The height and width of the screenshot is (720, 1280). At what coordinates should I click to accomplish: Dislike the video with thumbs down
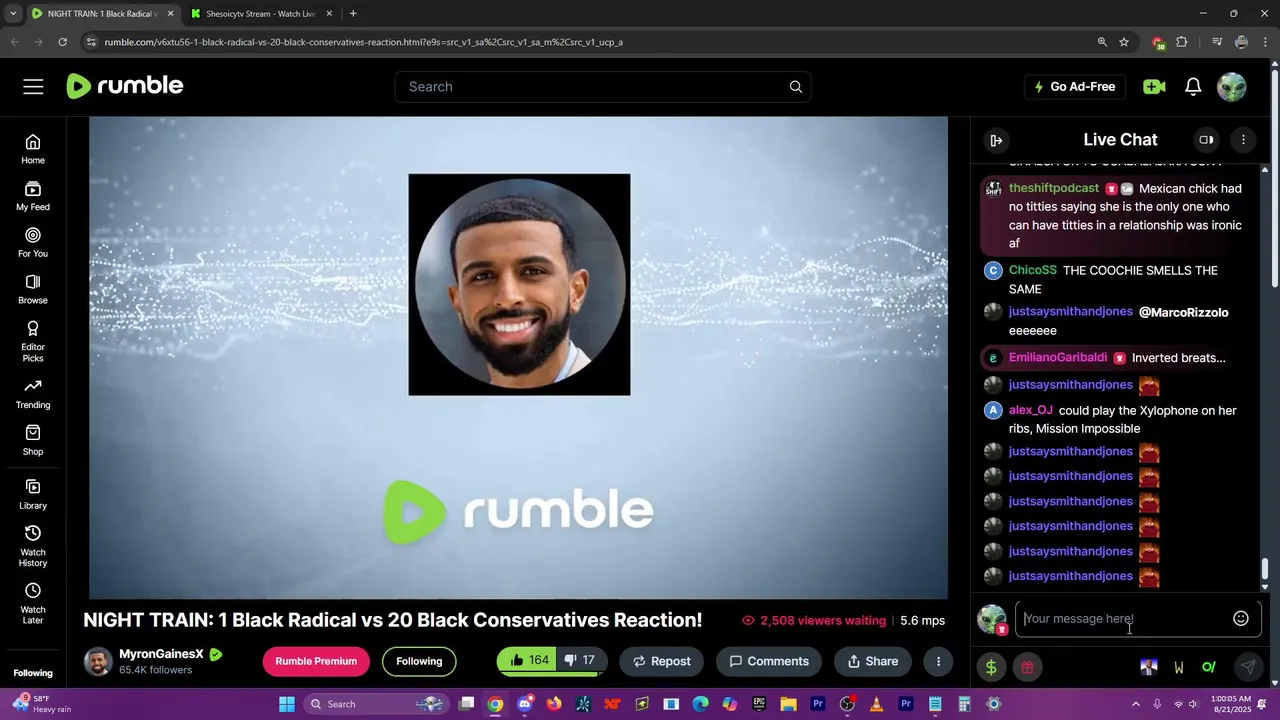click(580, 661)
